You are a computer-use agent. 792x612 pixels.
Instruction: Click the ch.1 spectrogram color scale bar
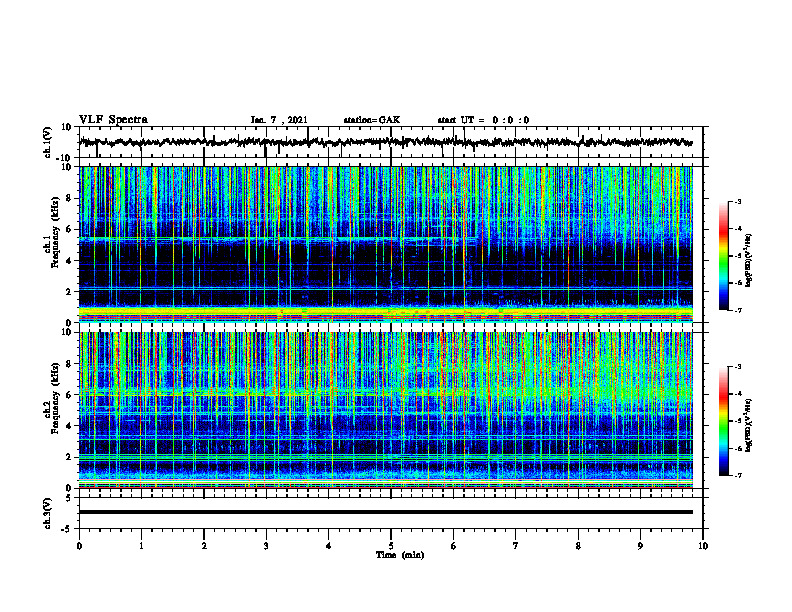723,256
